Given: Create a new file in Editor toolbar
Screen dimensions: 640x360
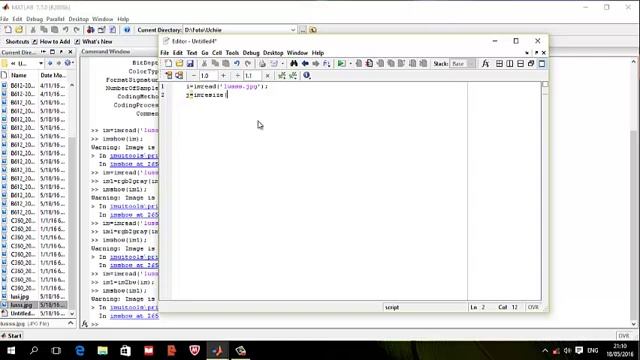Looking at the screenshot, I should pyautogui.click(x=169, y=64).
